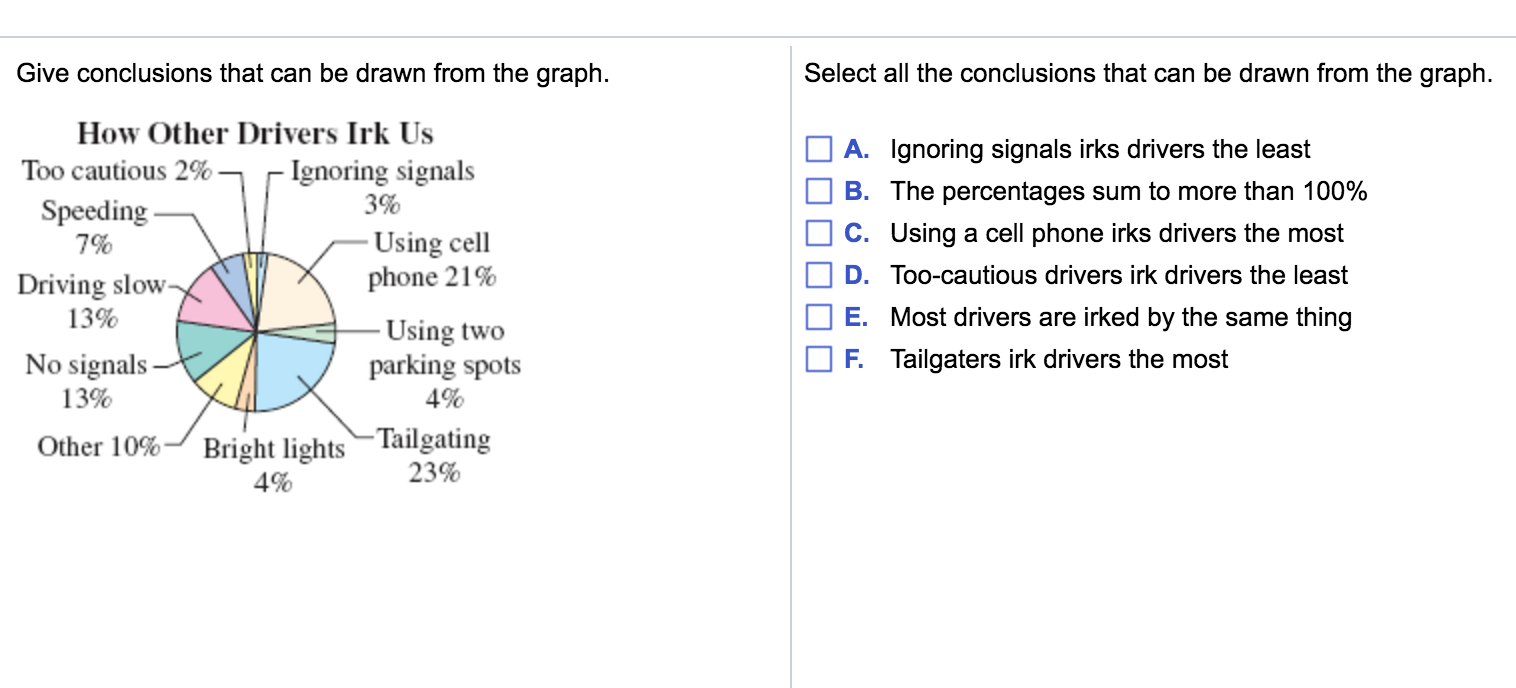
Task: Enable checkbox E same thing conclusion
Action: click(x=819, y=318)
